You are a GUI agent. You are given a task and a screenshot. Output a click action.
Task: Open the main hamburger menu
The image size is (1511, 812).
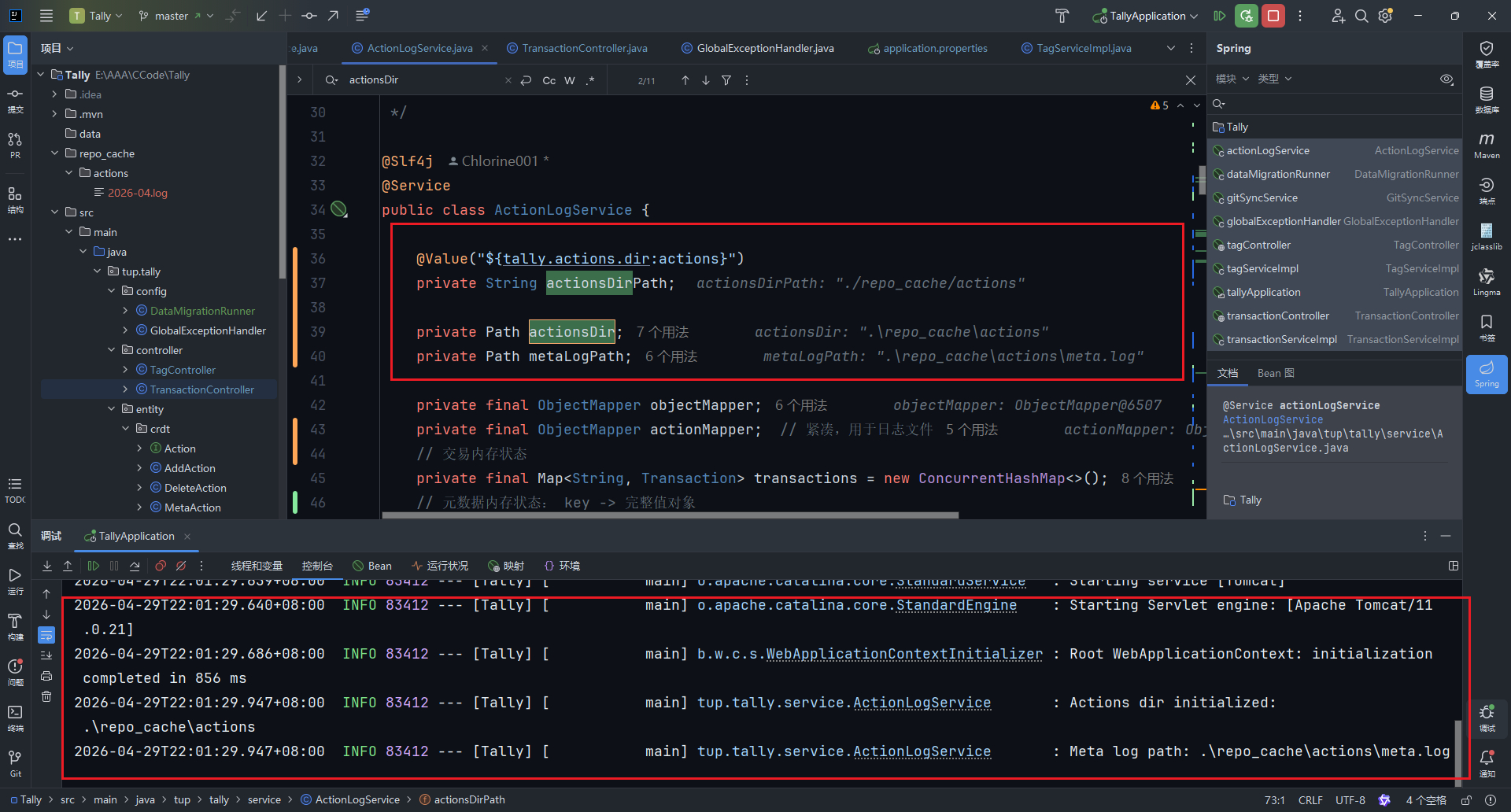pyautogui.click(x=46, y=16)
